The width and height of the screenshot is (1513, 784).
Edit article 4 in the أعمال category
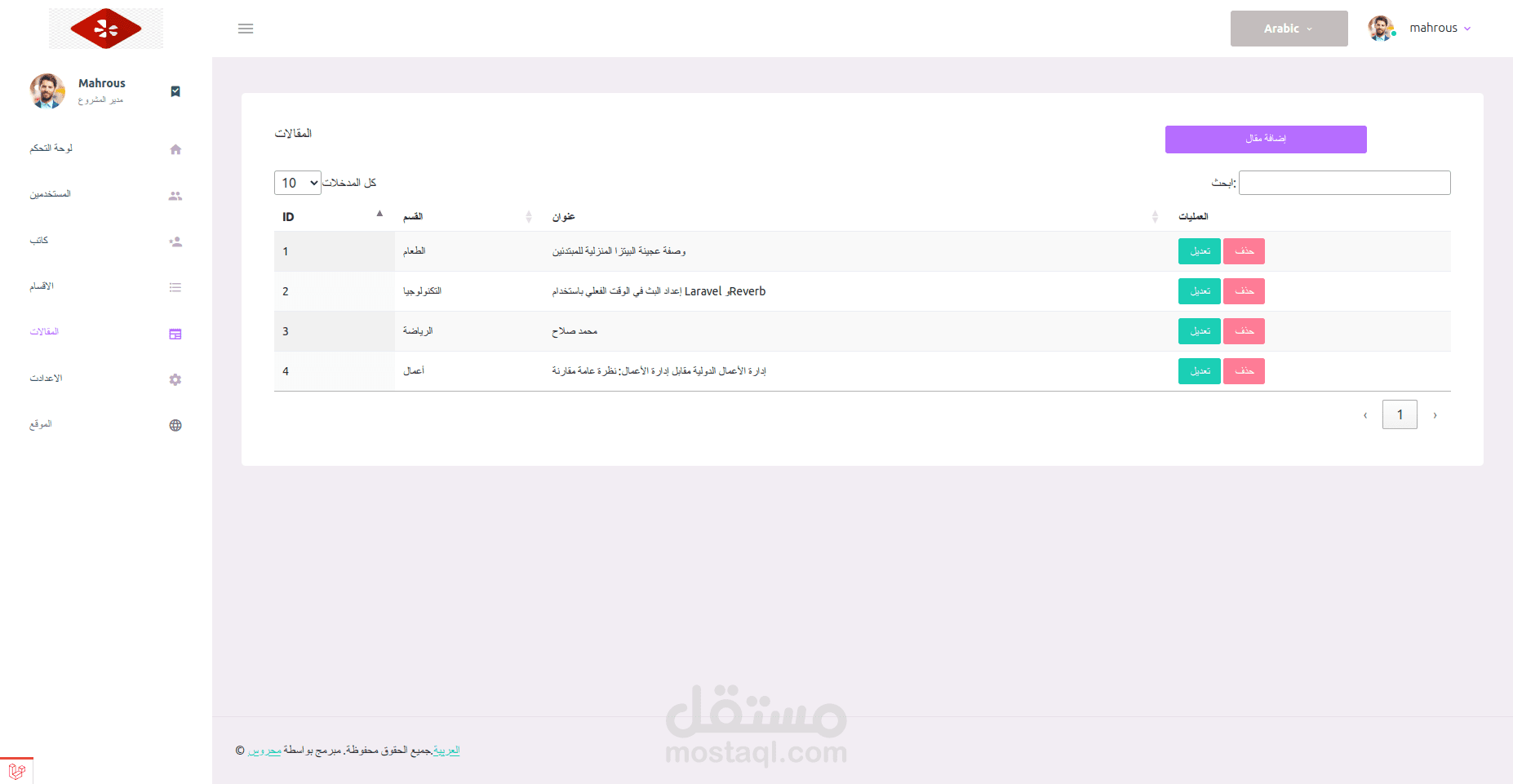[1200, 371]
